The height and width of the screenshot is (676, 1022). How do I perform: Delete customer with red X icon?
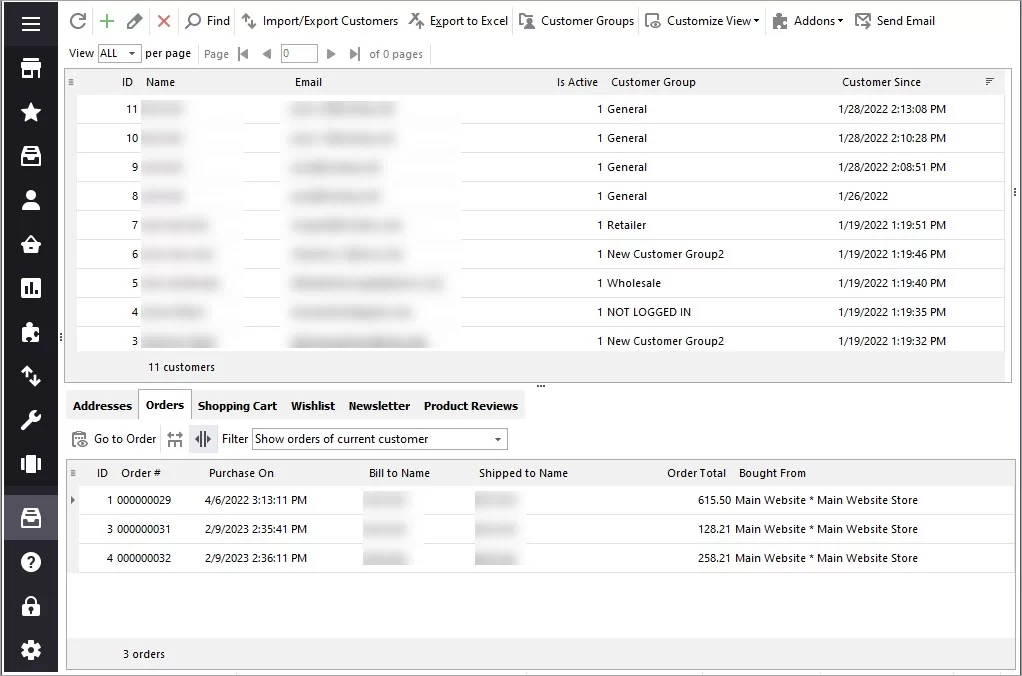point(164,21)
